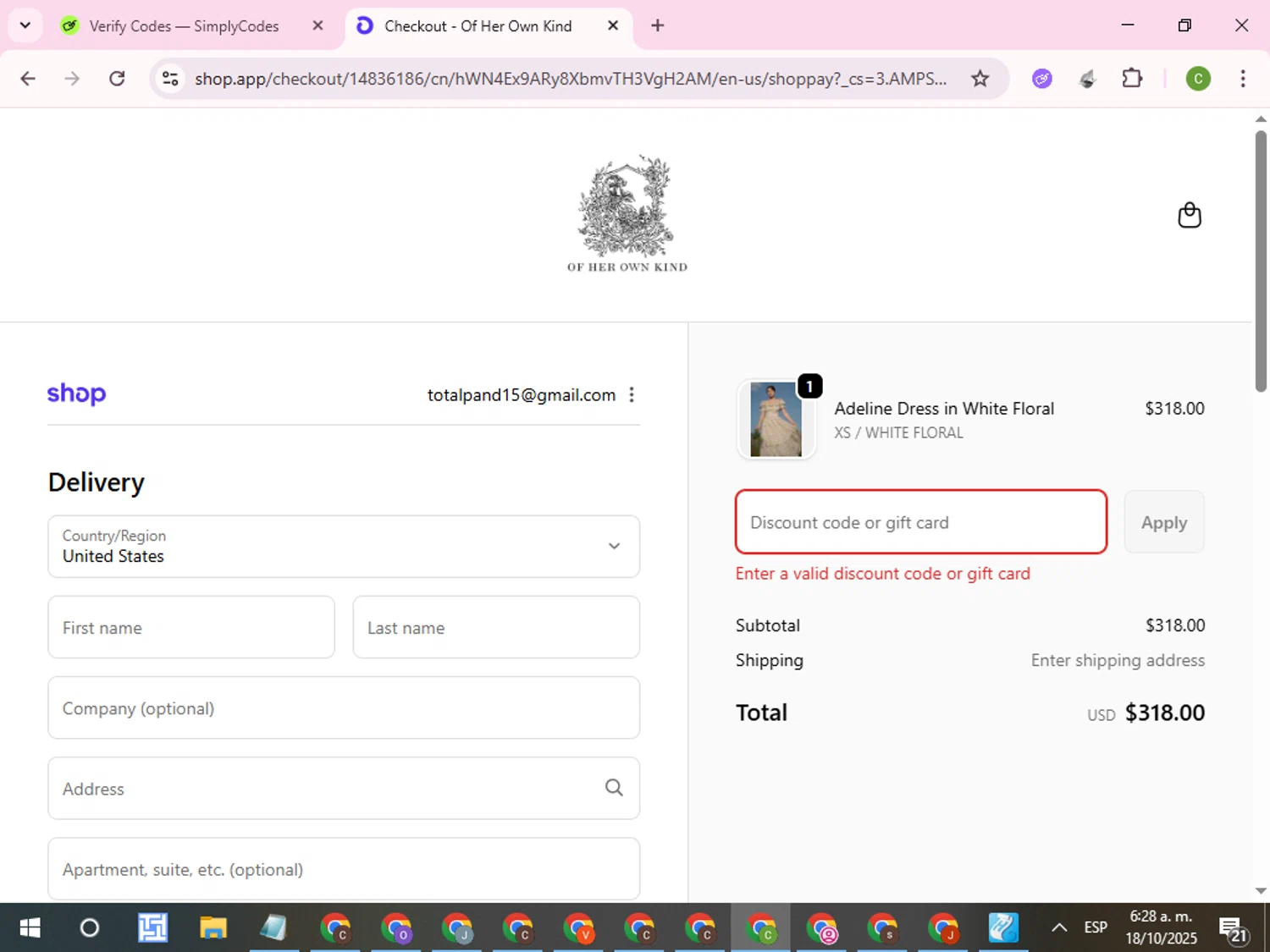Click the invalid discount code error message
The width and height of the screenshot is (1270, 952).
point(883,574)
